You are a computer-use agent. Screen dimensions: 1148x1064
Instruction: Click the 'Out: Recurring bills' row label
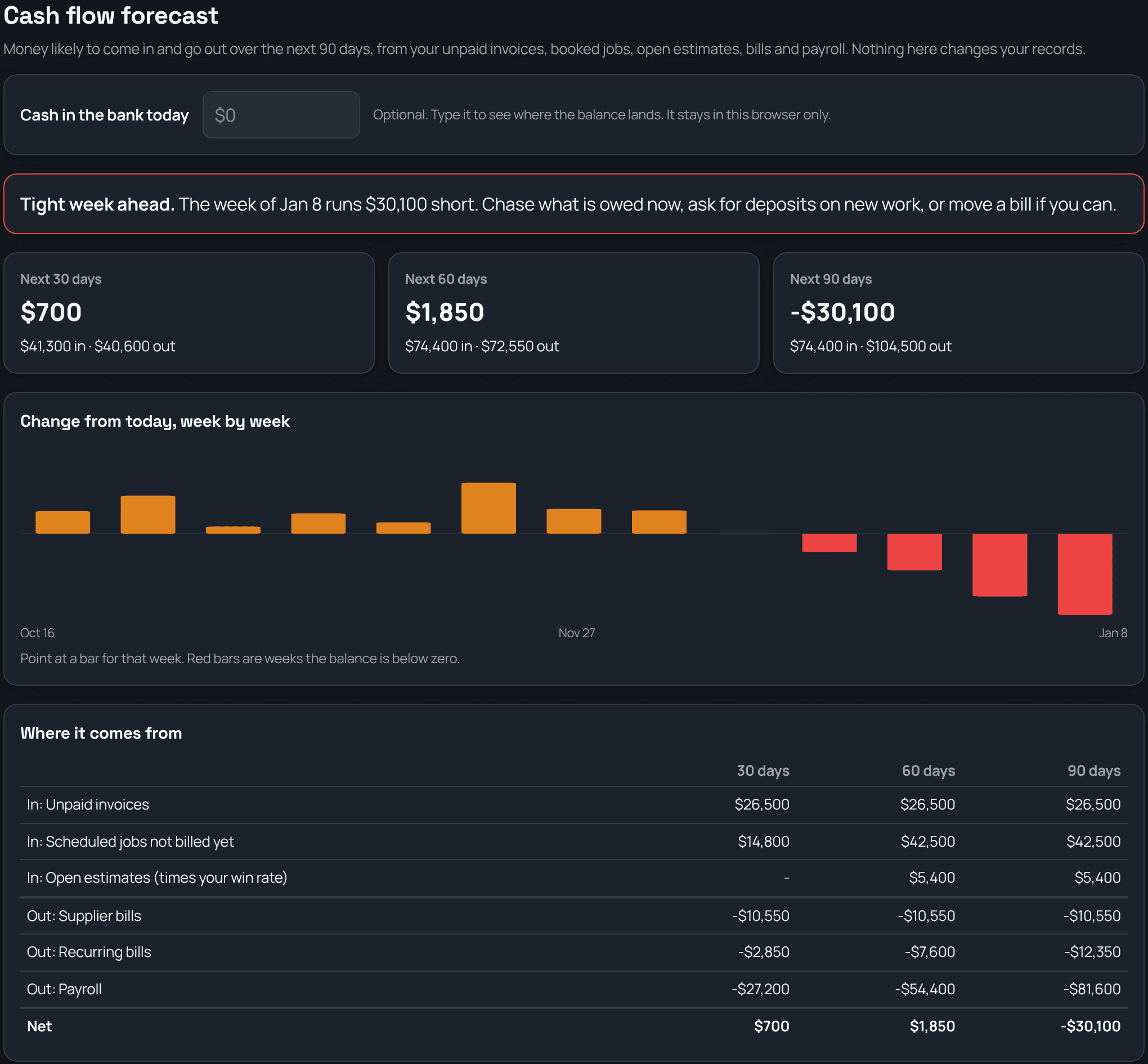(x=89, y=952)
